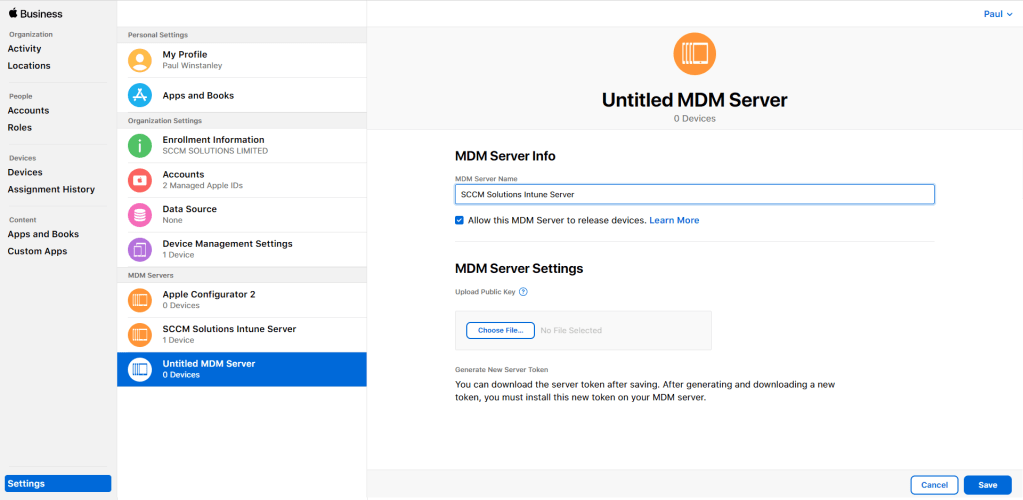This screenshot has width=1023, height=500.
Task: Click the Apple Configurator 2 server icon
Action: tap(141, 300)
